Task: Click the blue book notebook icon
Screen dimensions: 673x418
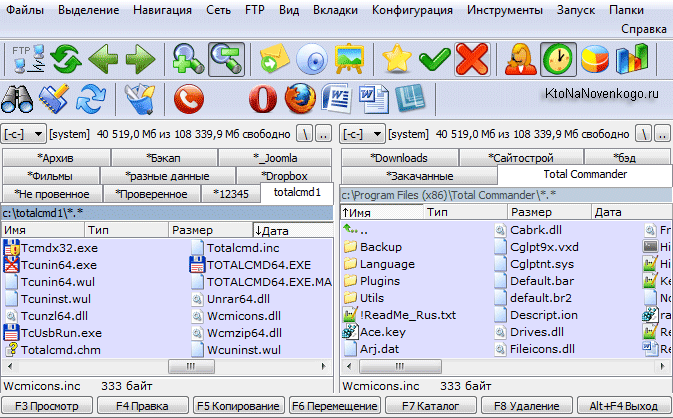Action: point(410,99)
